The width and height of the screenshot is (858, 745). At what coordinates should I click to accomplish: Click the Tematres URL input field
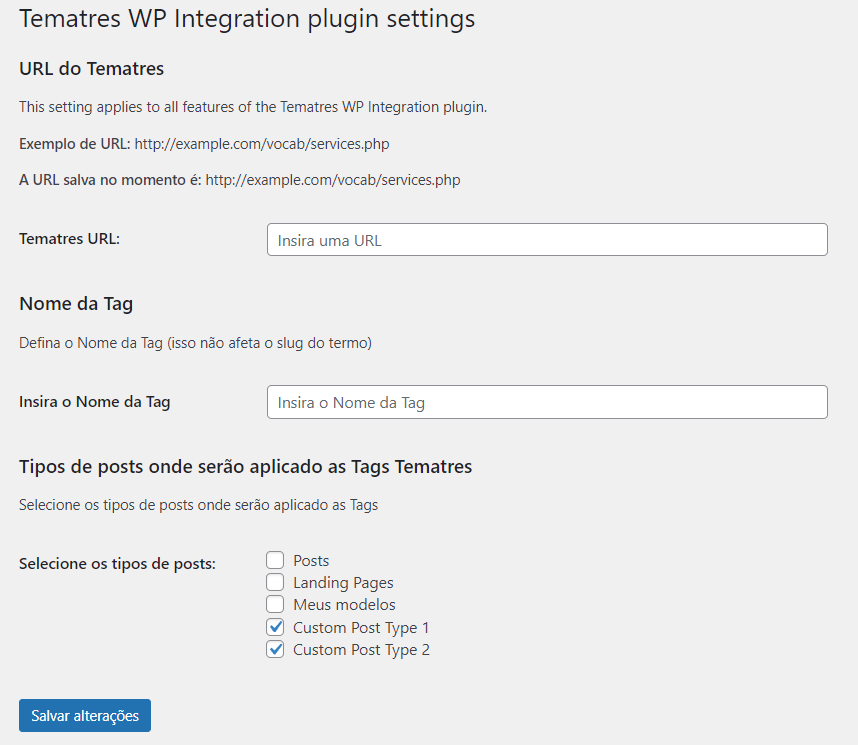[x=547, y=240]
